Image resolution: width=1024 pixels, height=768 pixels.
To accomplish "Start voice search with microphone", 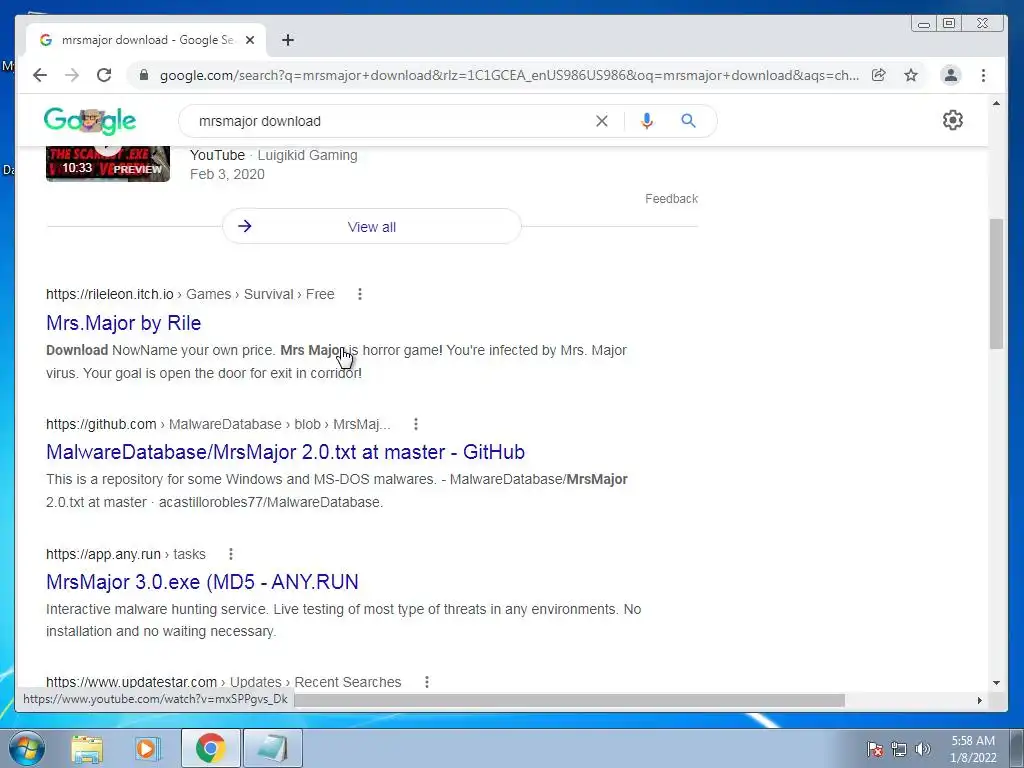I will [647, 121].
